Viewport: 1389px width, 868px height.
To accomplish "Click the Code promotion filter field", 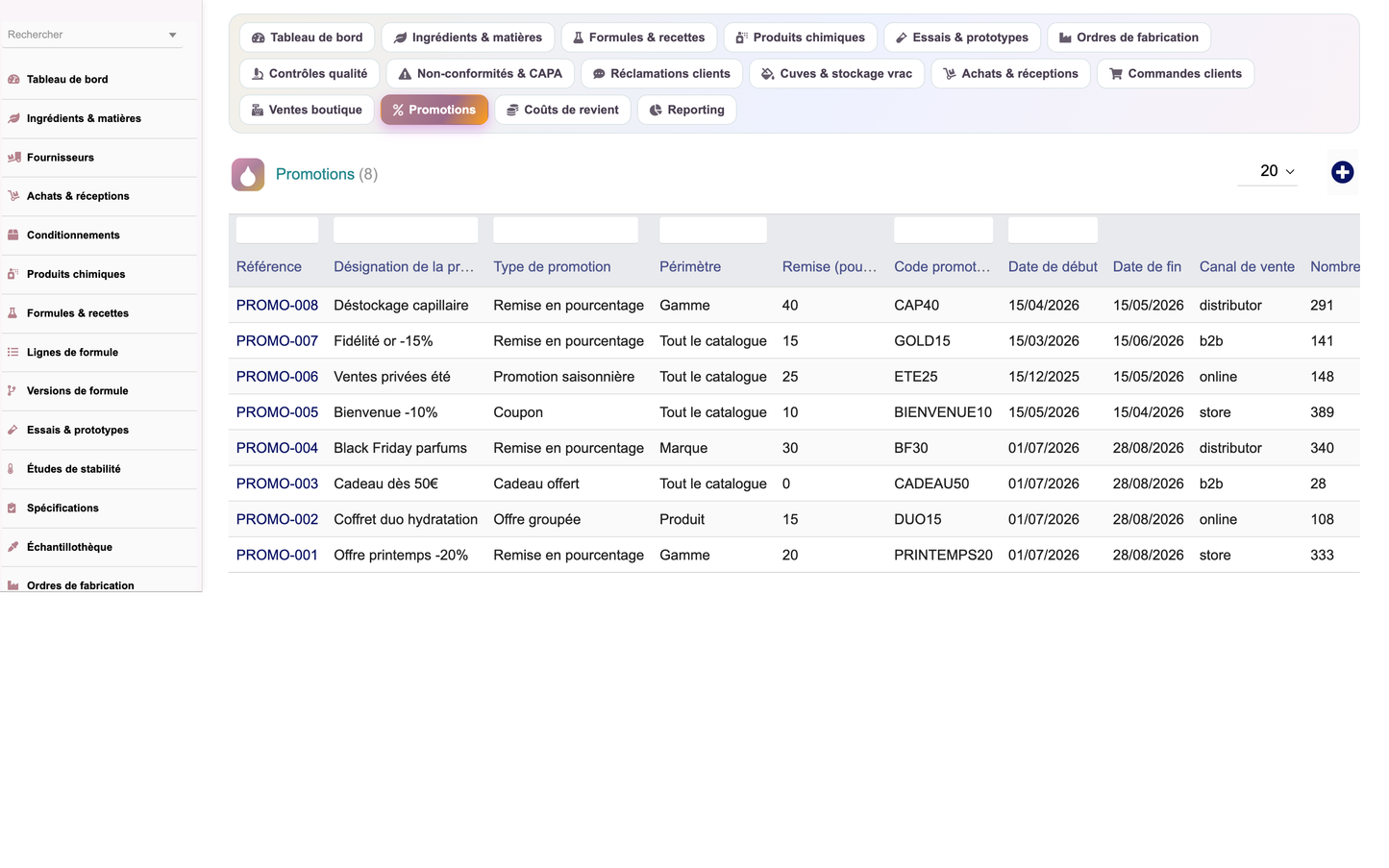I will click(x=943, y=230).
